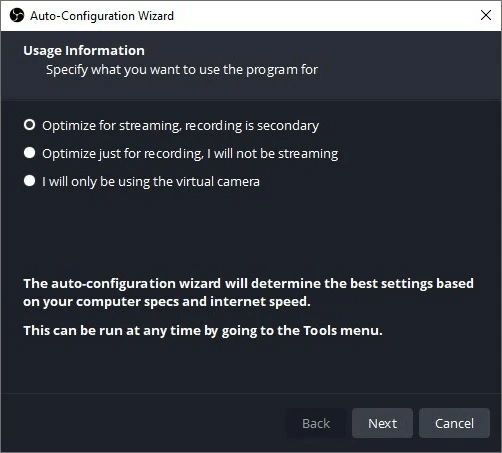The width and height of the screenshot is (502, 453).
Task: Select the streaming optimization radio button
Action: click(x=29, y=125)
